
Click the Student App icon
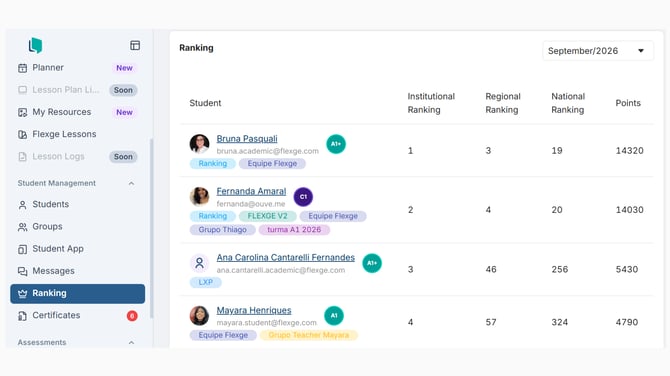[23, 249]
